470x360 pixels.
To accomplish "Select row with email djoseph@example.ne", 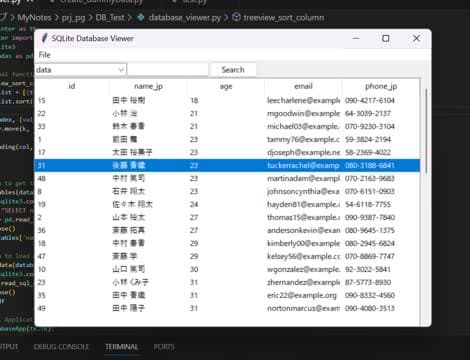I will [x=227, y=152].
